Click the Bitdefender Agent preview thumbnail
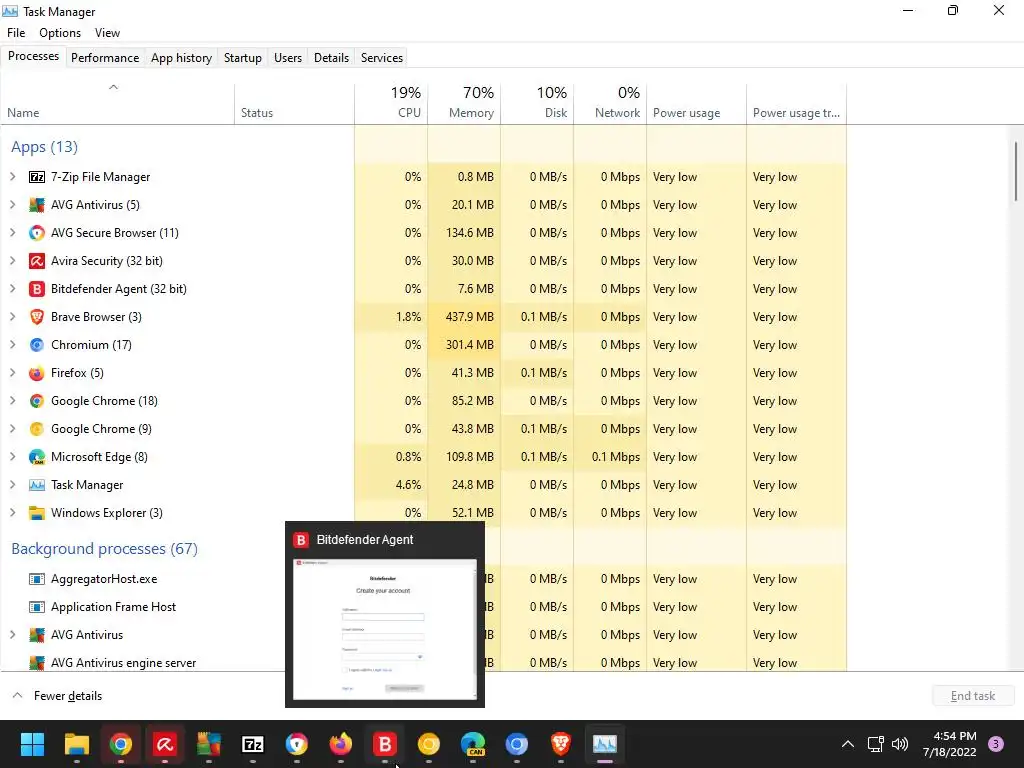Viewport: 1024px width, 768px height. pos(385,629)
